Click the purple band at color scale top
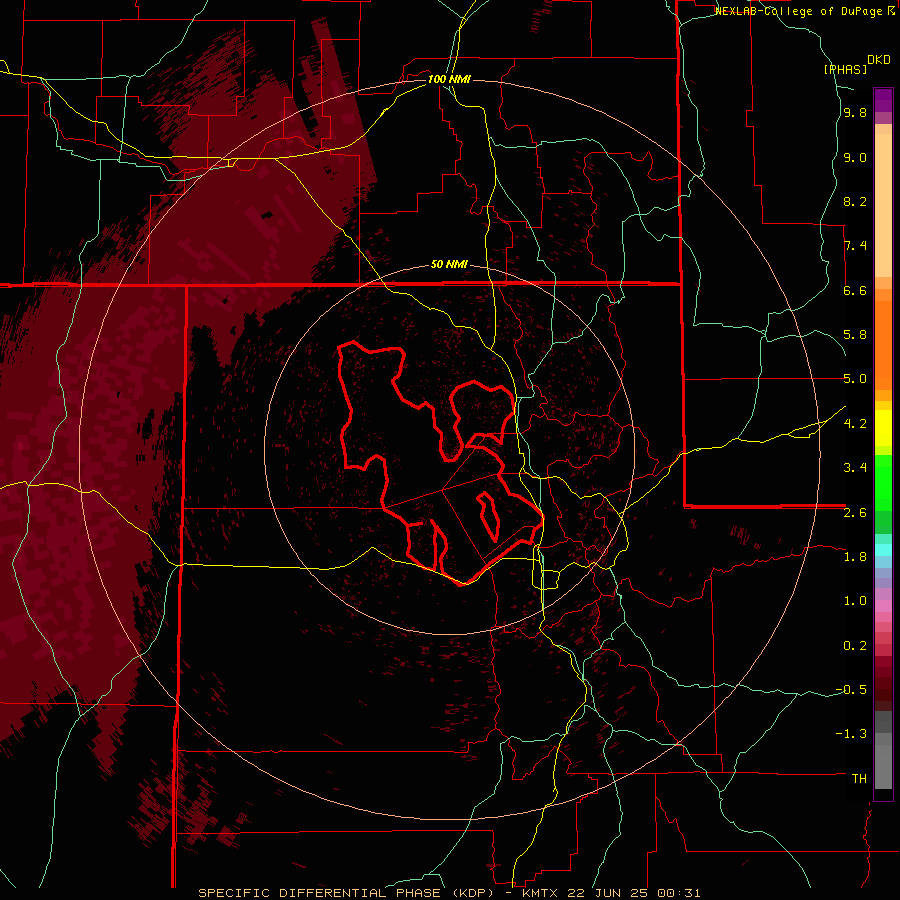This screenshot has height=900, width=900. coord(883,100)
